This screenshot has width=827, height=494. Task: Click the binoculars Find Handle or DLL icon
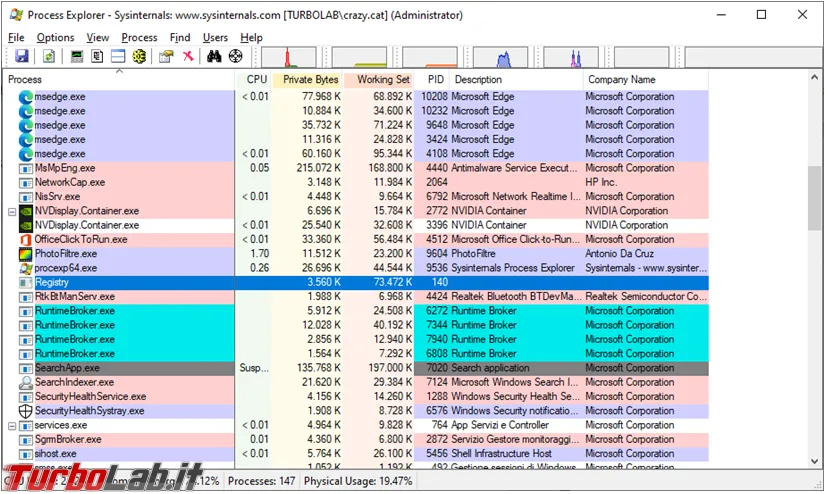point(214,56)
